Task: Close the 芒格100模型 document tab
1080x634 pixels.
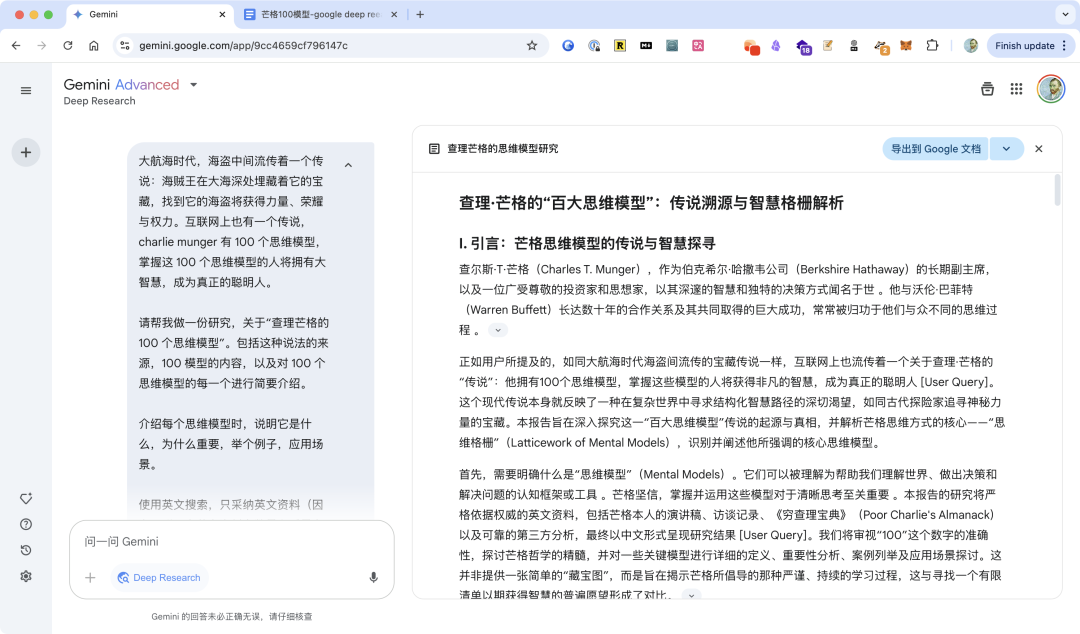Action: pos(394,14)
